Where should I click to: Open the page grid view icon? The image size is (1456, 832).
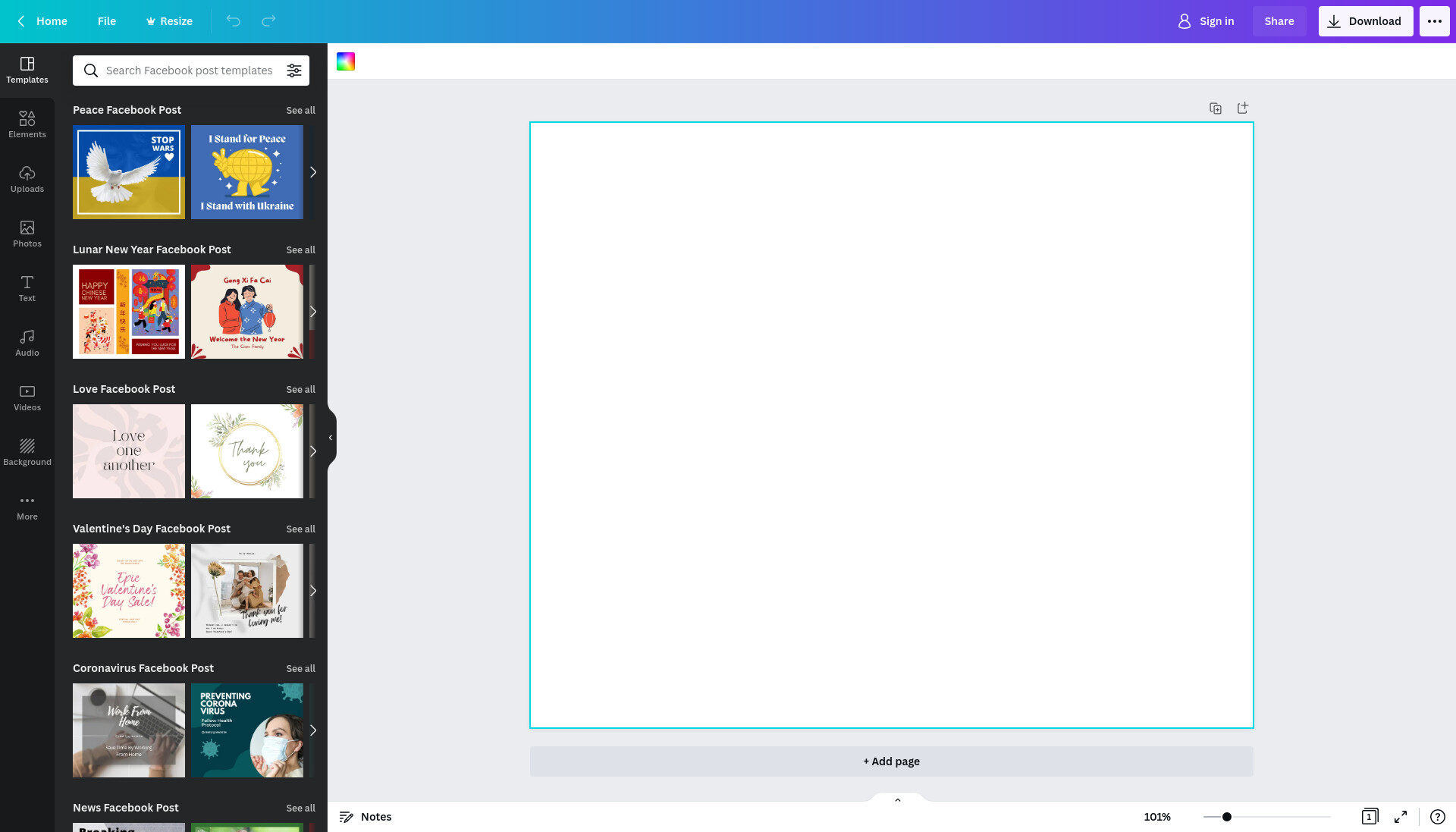pos(1370,817)
